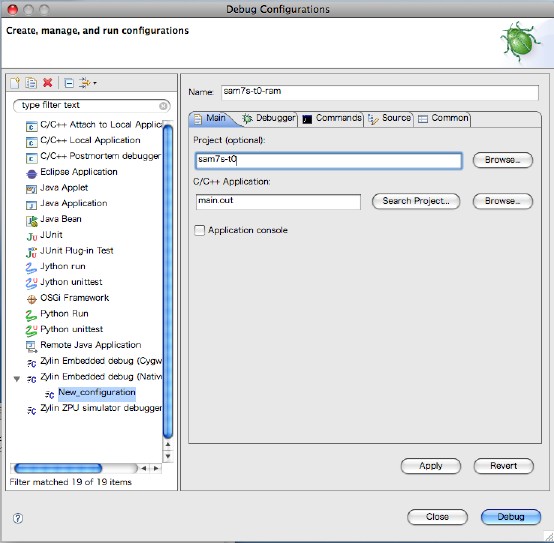This screenshot has width=554, height=543.
Task: Click the horizontal scroll left arrow
Action: pos(144,468)
